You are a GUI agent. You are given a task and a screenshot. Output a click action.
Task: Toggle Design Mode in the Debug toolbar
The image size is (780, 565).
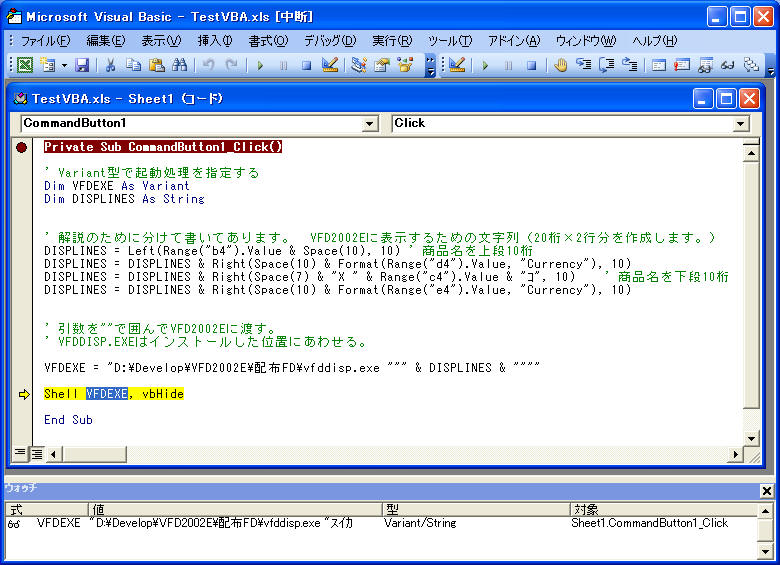coord(457,65)
